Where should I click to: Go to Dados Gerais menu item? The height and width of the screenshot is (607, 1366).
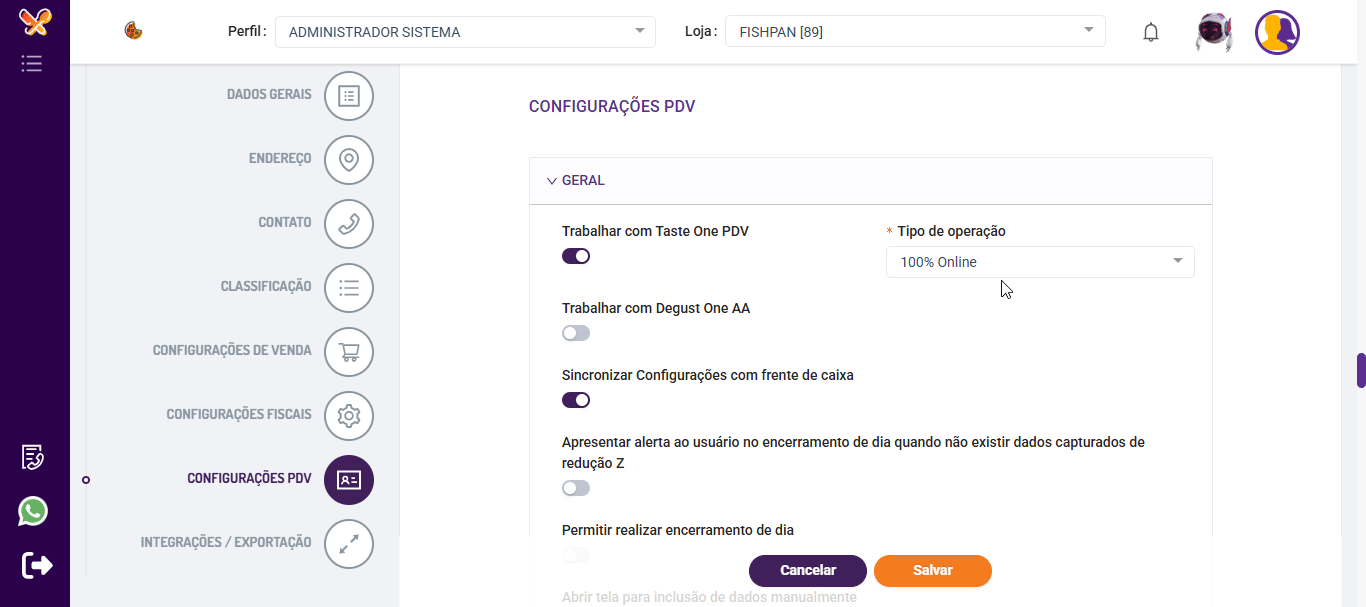click(269, 94)
